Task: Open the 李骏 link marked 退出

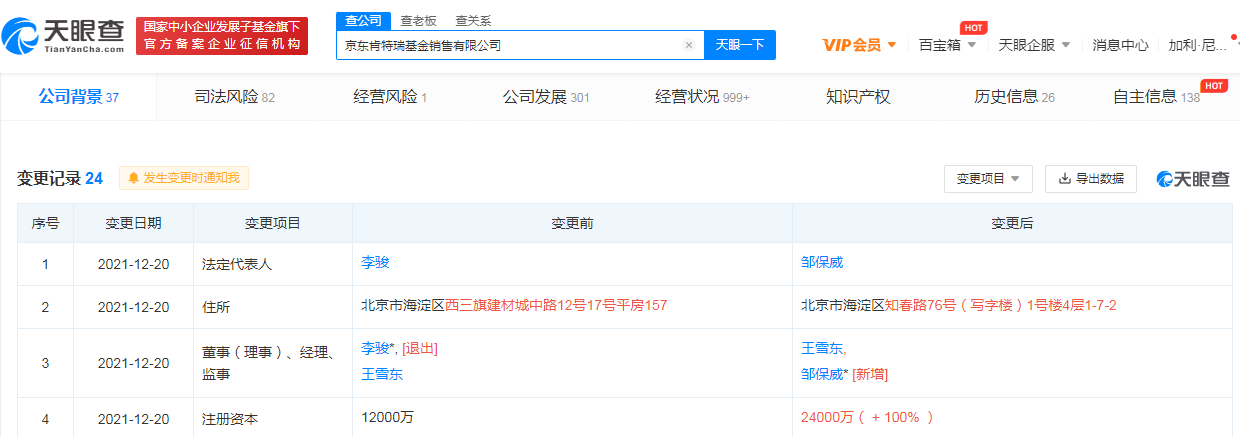Action: (x=377, y=348)
